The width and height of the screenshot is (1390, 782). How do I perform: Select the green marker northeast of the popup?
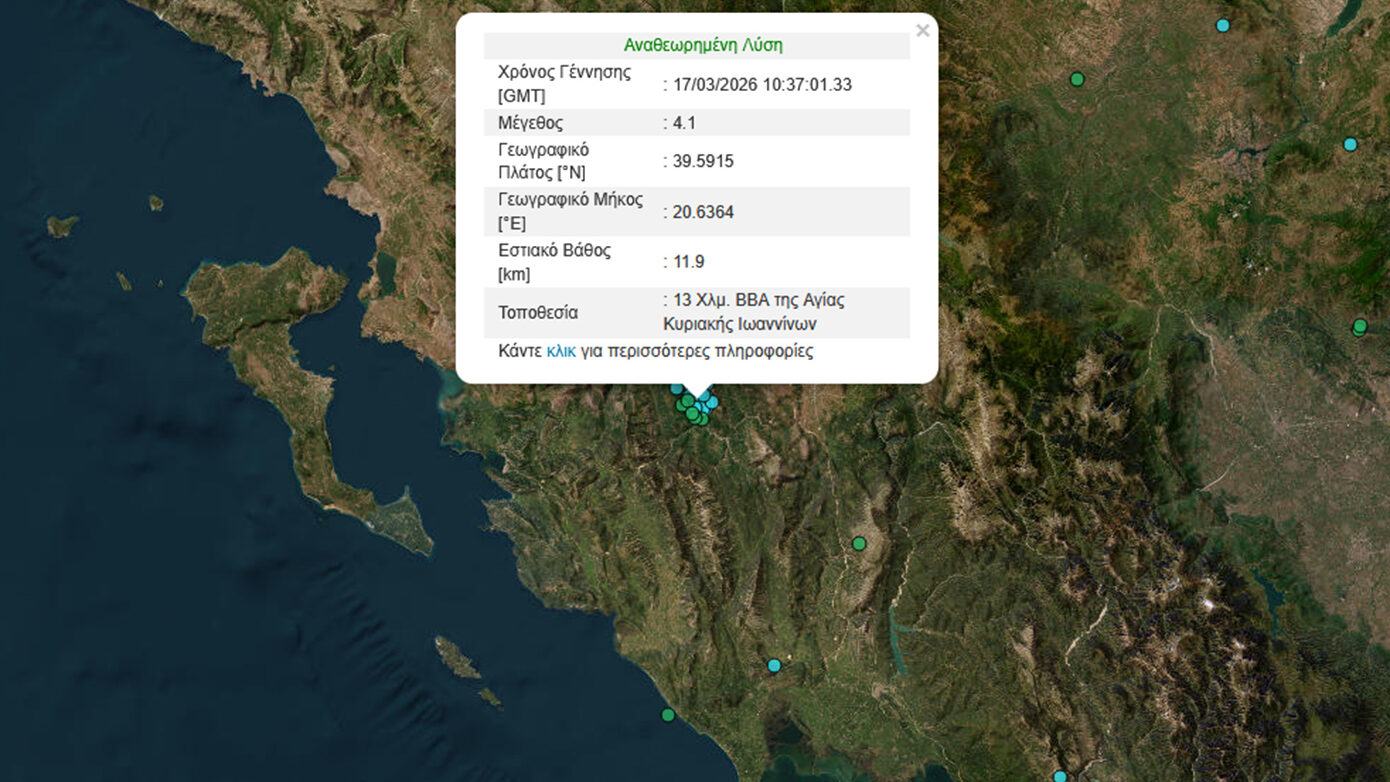[x=1077, y=79]
